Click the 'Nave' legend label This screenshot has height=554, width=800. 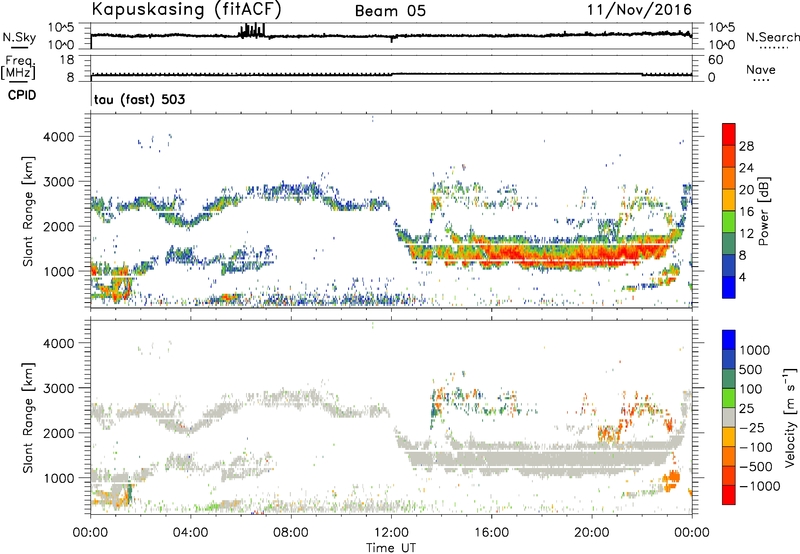pos(761,69)
